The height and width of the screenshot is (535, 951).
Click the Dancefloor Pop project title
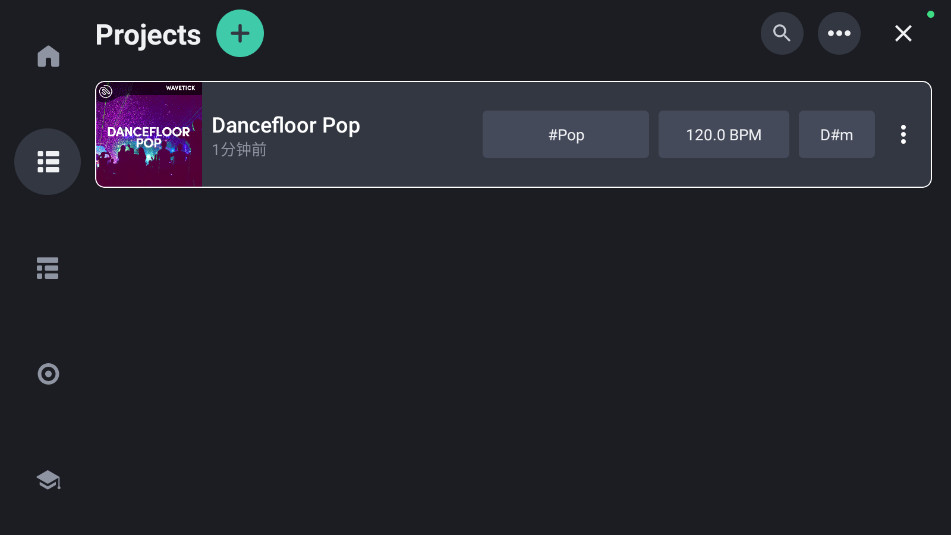click(286, 125)
